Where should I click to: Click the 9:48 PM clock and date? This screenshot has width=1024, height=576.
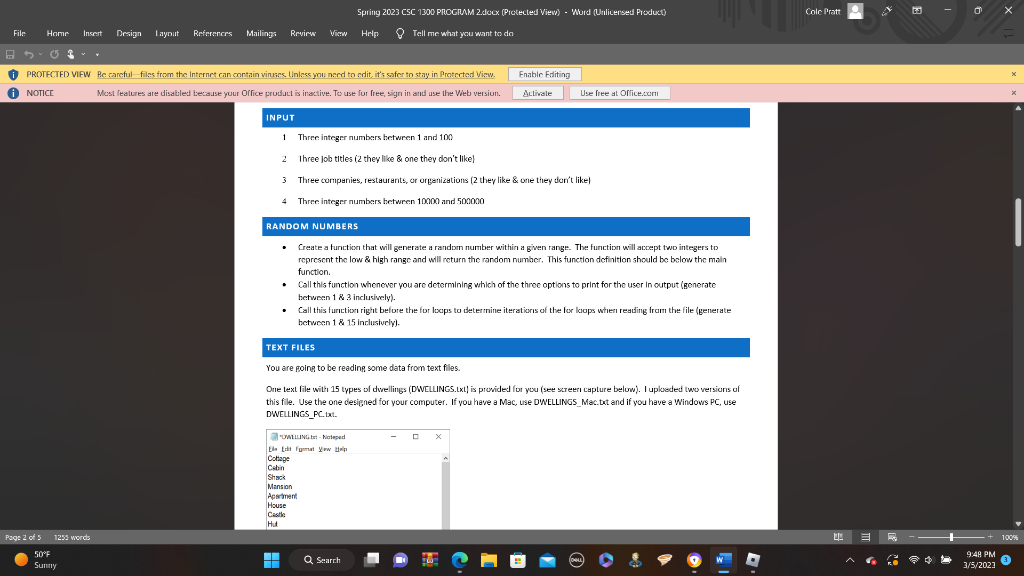coord(979,560)
